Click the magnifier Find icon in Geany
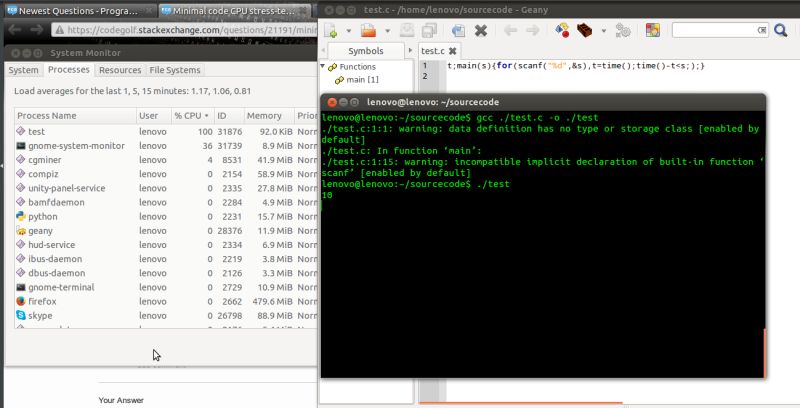 coord(781,31)
